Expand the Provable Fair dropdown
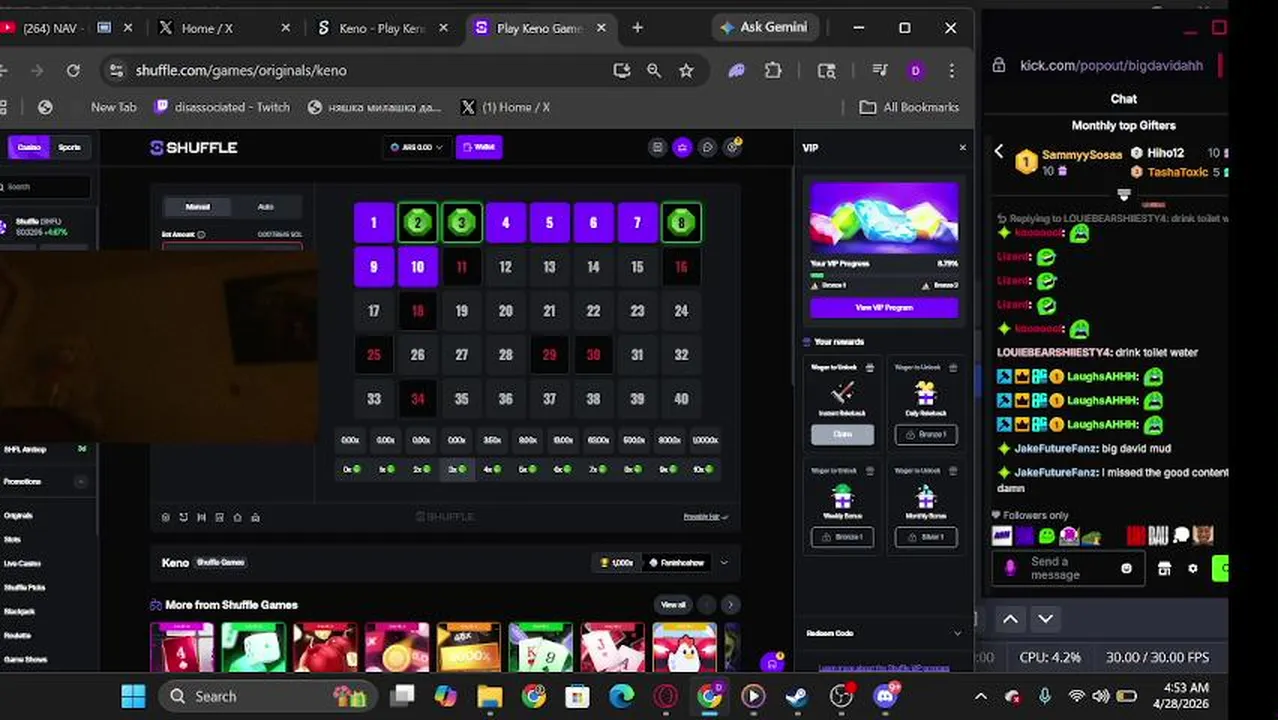Image resolution: width=1278 pixels, height=720 pixels. [705, 517]
